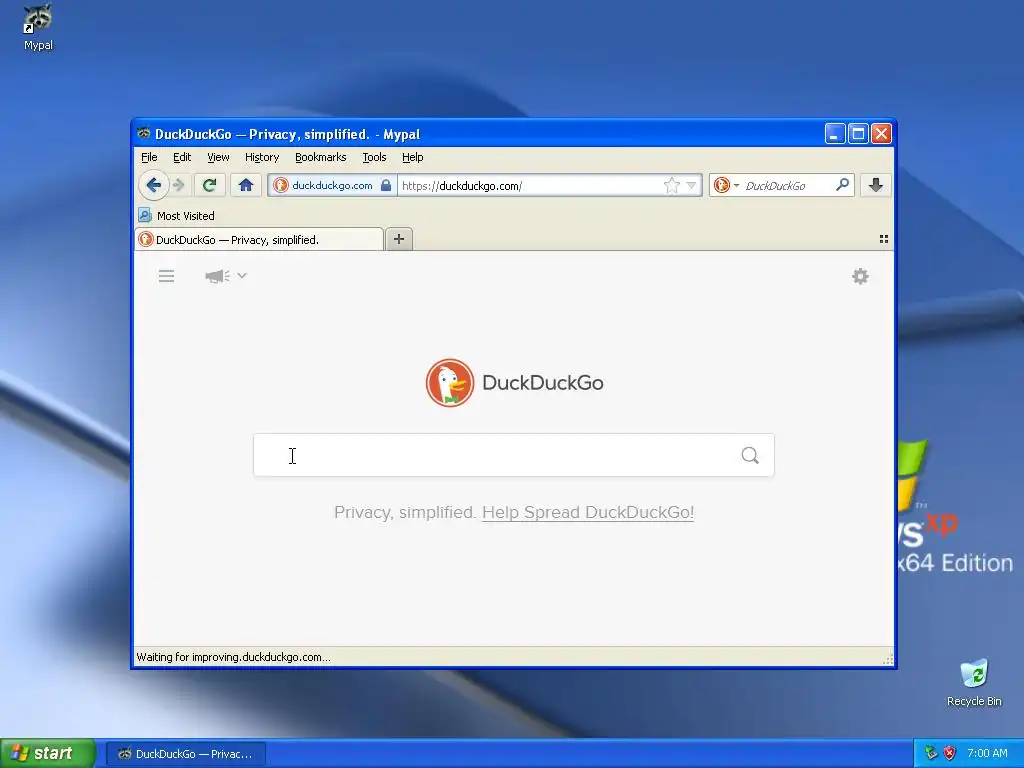Click the duckduckgo.com site identity label
Image resolution: width=1024 pixels, height=768 pixels.
[x=332, y=185]
